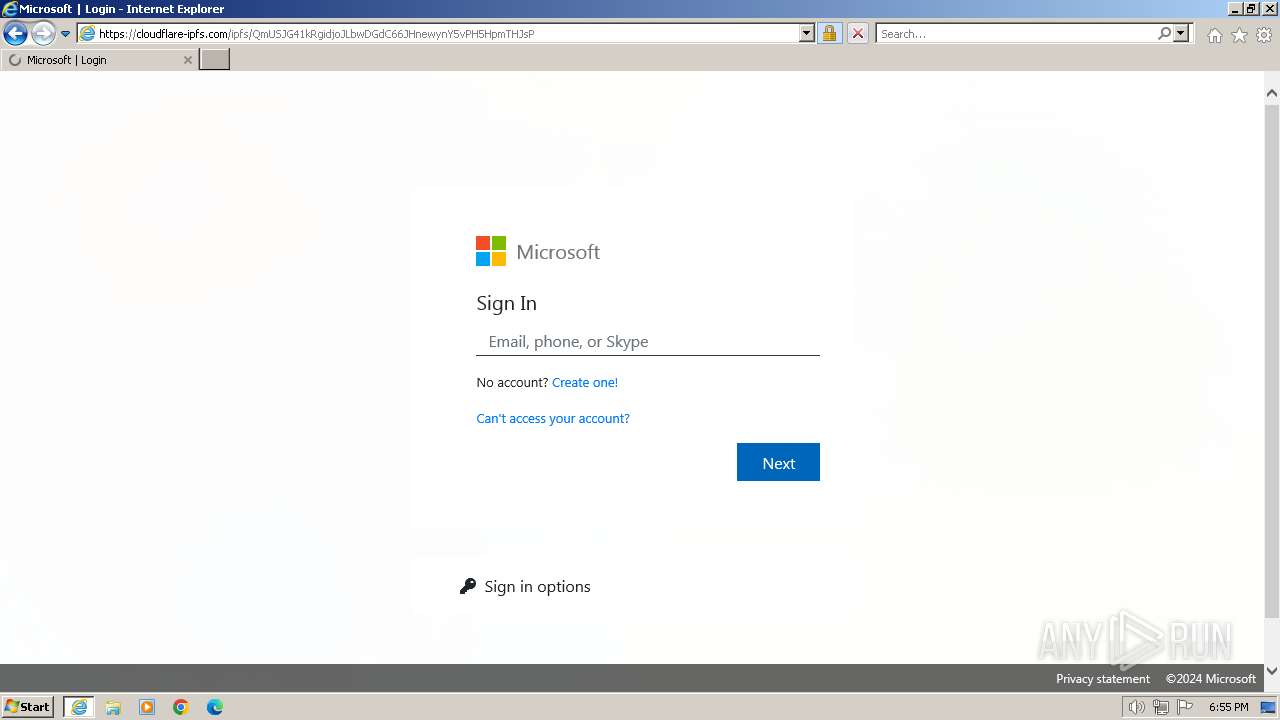Expand the address bar autocomplete dropdown
1280x720 pixels.
click(807, 33)
